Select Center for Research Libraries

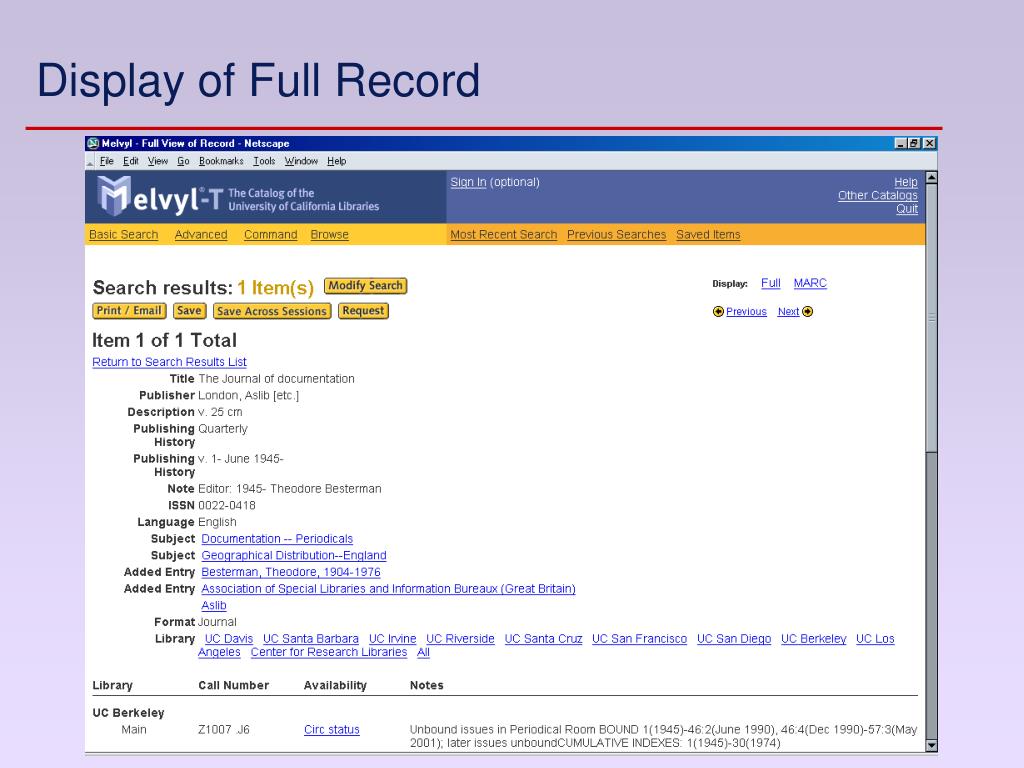click(x=329, y=652)
